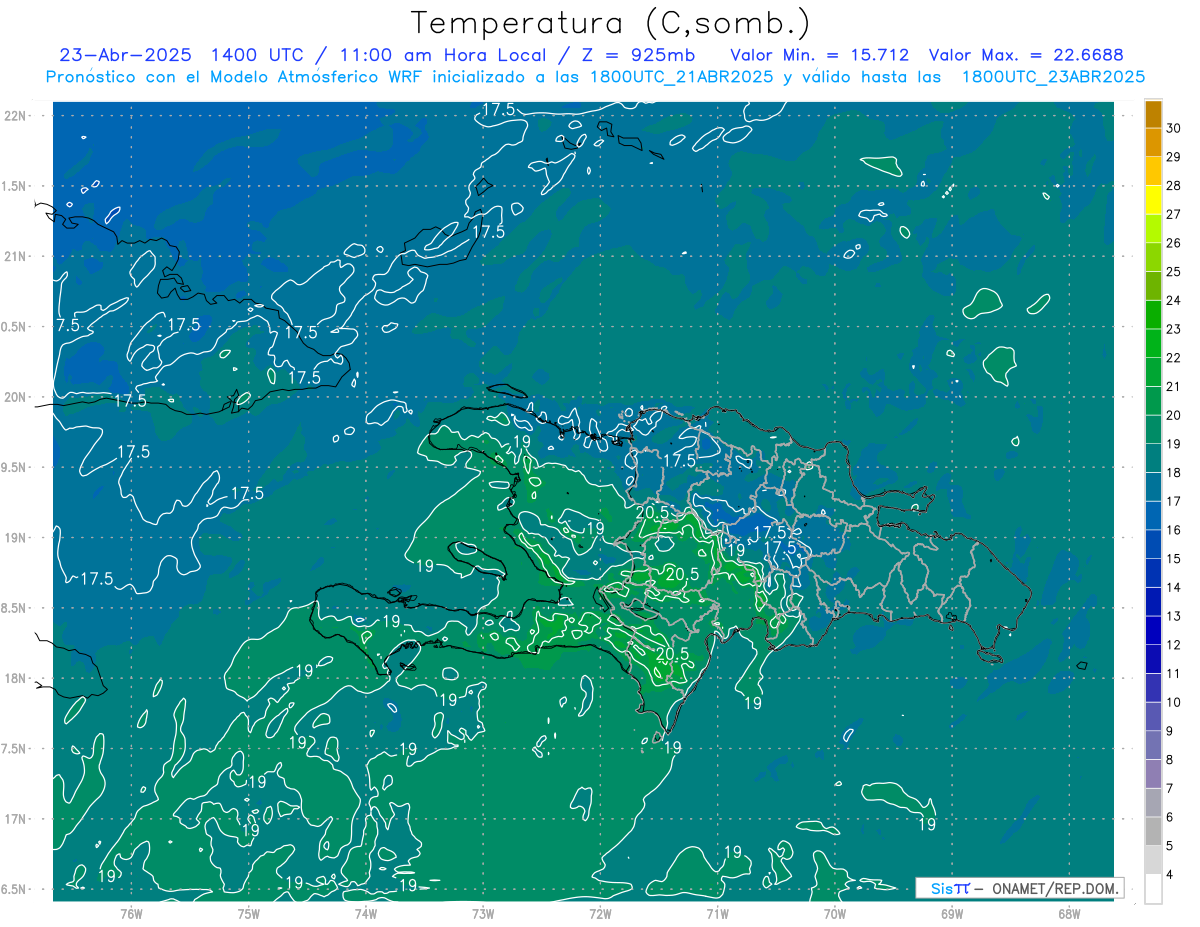Click the Sisπ ONAMET/REP.DOM. logo box
The height and width of the screenshot is (927, 1200).
point(1019,888)
